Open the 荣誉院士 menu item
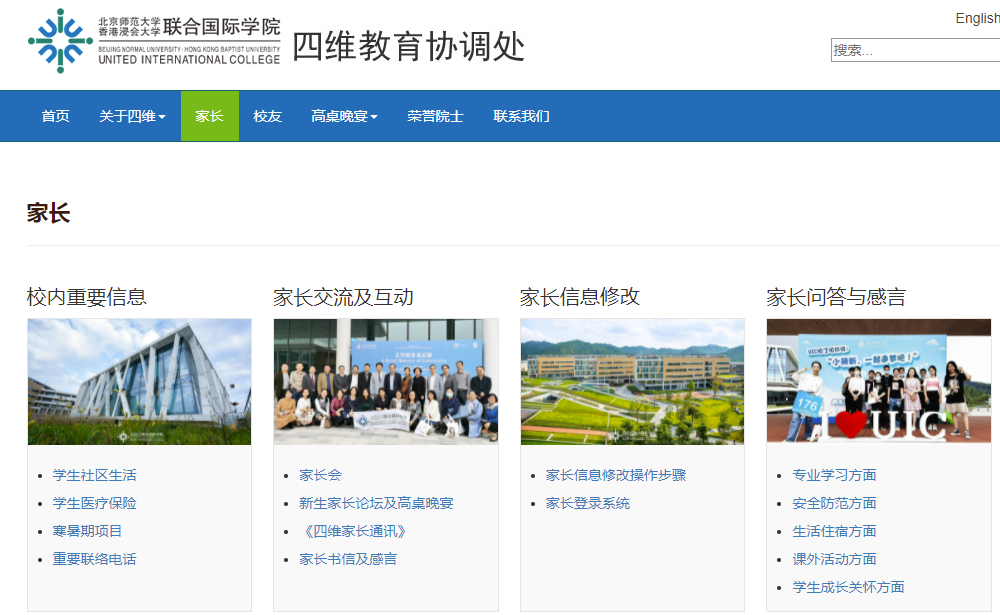Screen dimensions: 1000x615 click(435, 116)
